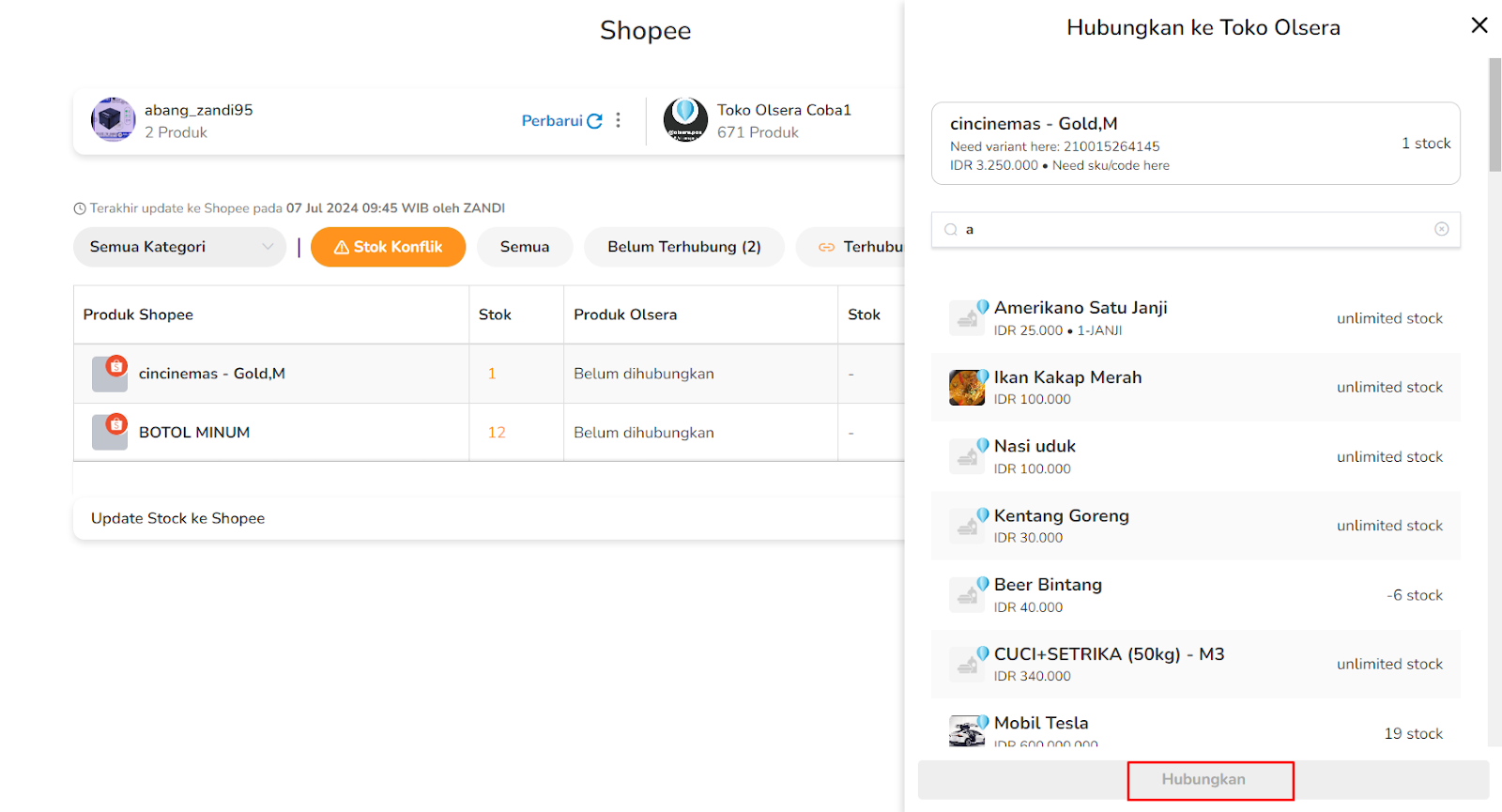Click the Ikan Kakap Merah thumbnail
Image resolution: width=1502 pixels, height=812 pixels.
click(967, 388)
